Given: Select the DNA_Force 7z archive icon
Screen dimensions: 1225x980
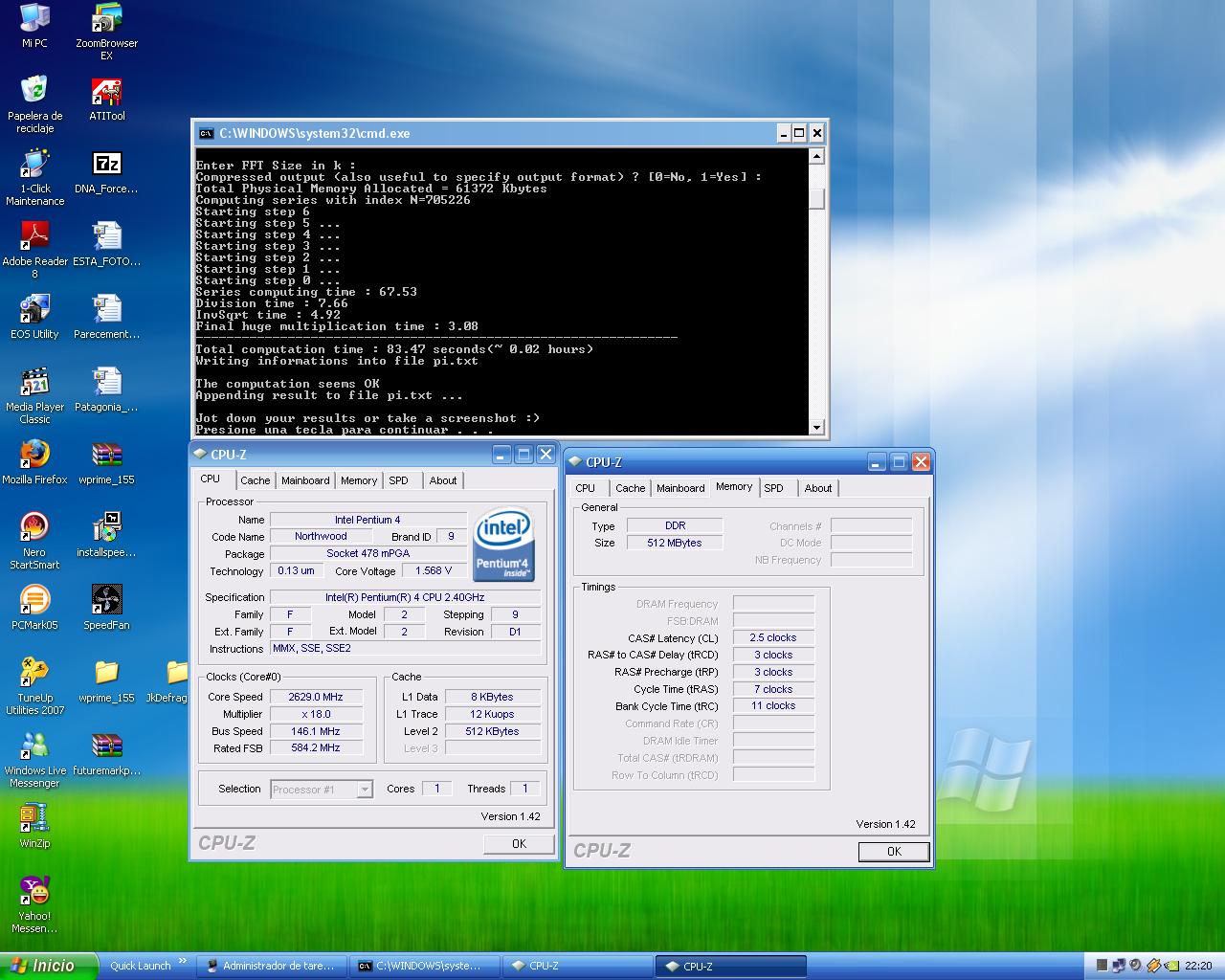Looking at the screenshot, I should 106,171.
